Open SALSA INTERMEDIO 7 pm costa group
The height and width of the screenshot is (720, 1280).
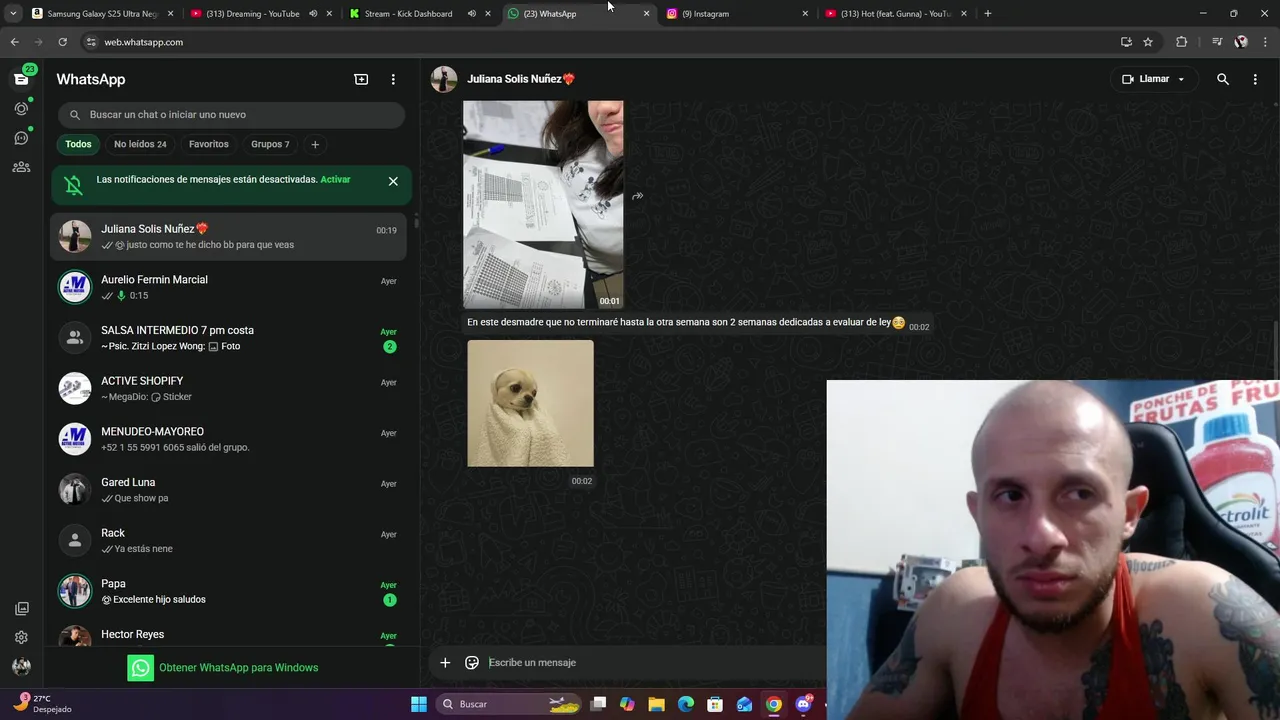pos(228,338)
